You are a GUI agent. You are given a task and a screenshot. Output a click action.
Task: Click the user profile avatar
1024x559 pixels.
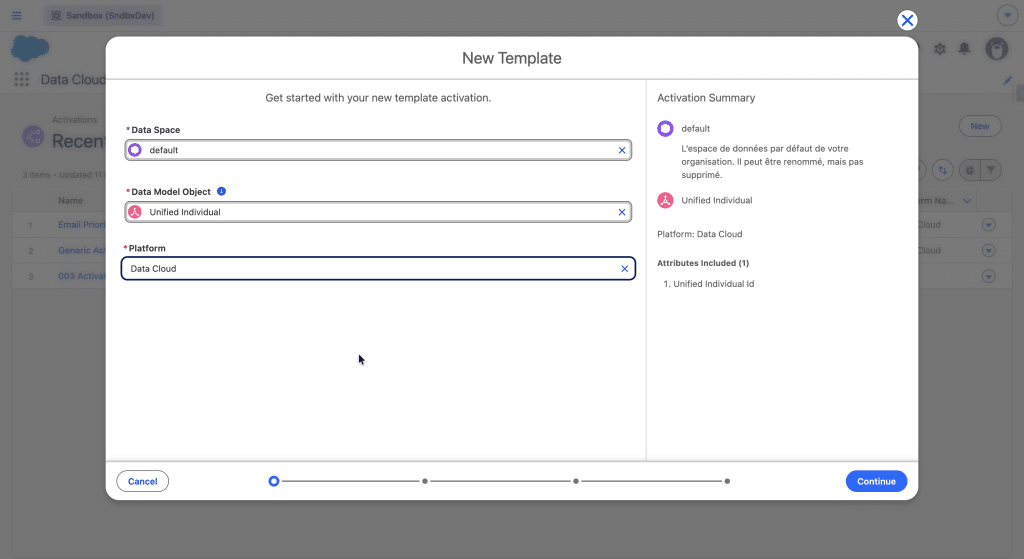click(x=995, y=49)
